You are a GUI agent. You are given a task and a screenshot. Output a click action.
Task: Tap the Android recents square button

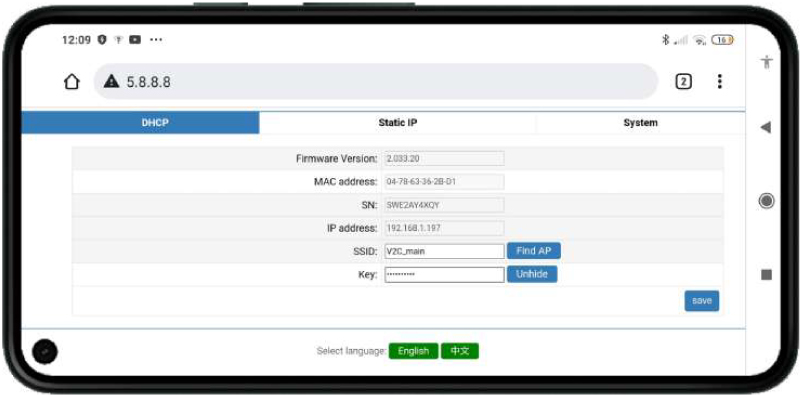click(x=766, y=275)
